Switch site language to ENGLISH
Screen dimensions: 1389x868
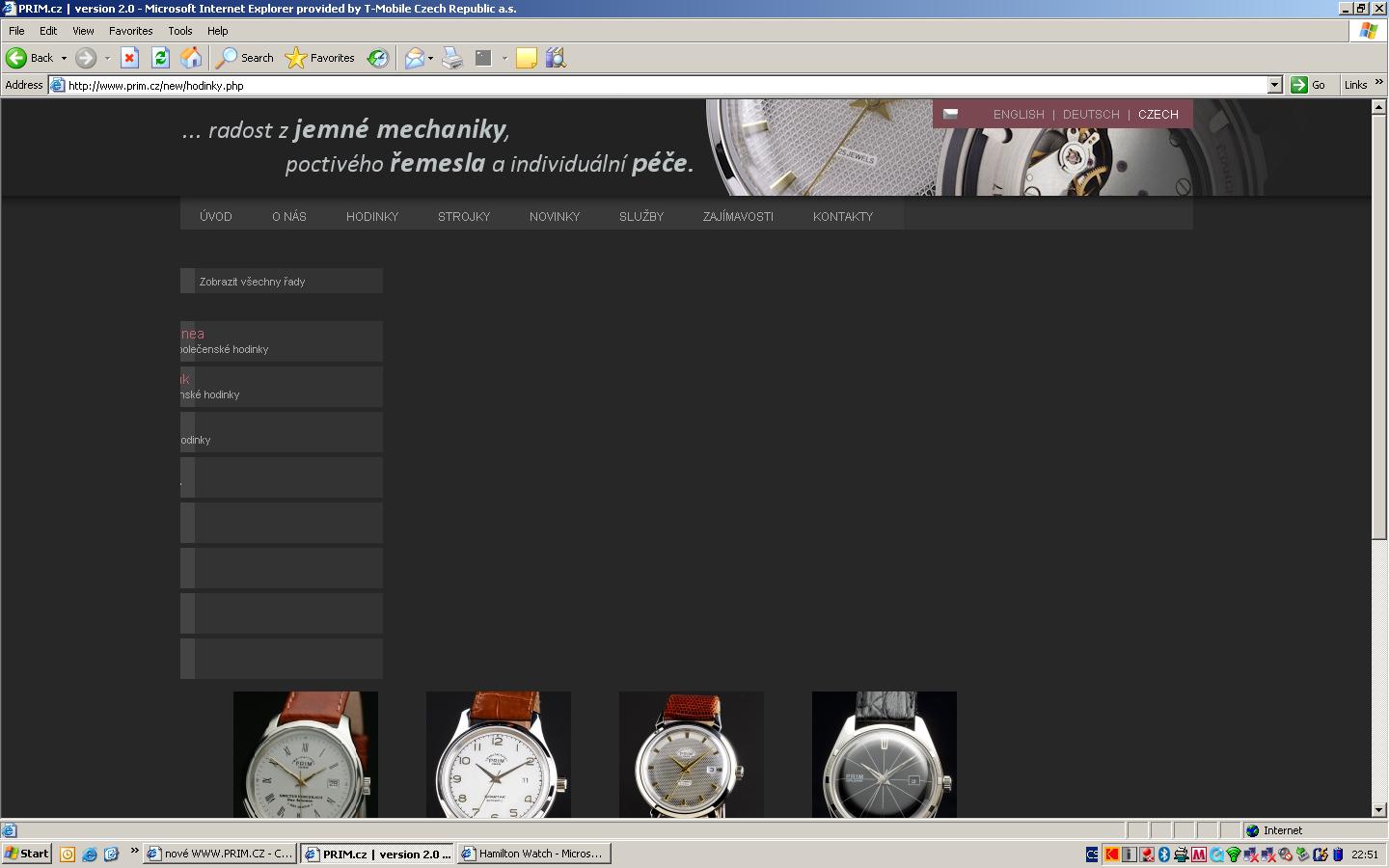coord(1019,114)
